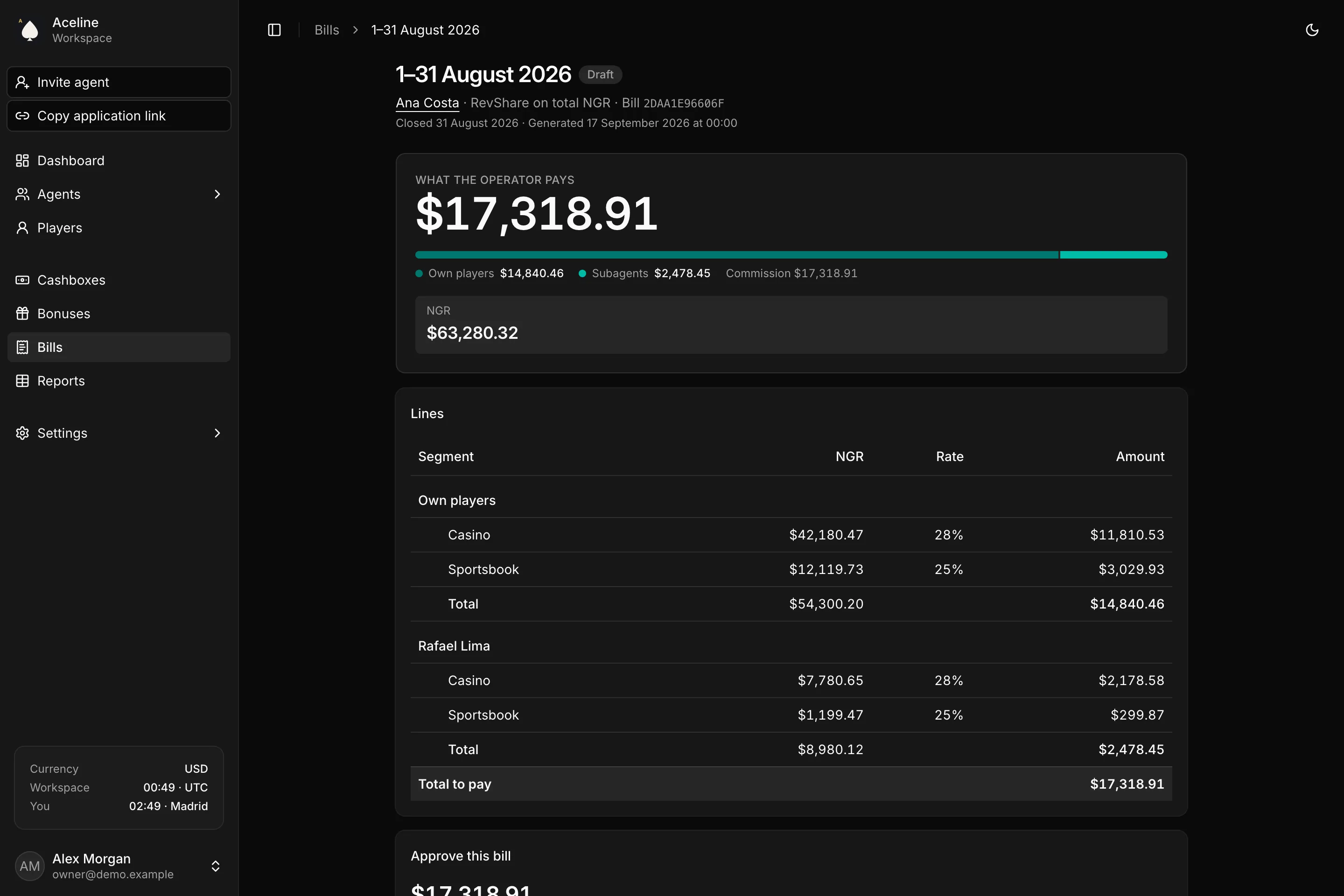Click the NGR column header
This screenshot has height=896, width=1344.
click(850, 456)
